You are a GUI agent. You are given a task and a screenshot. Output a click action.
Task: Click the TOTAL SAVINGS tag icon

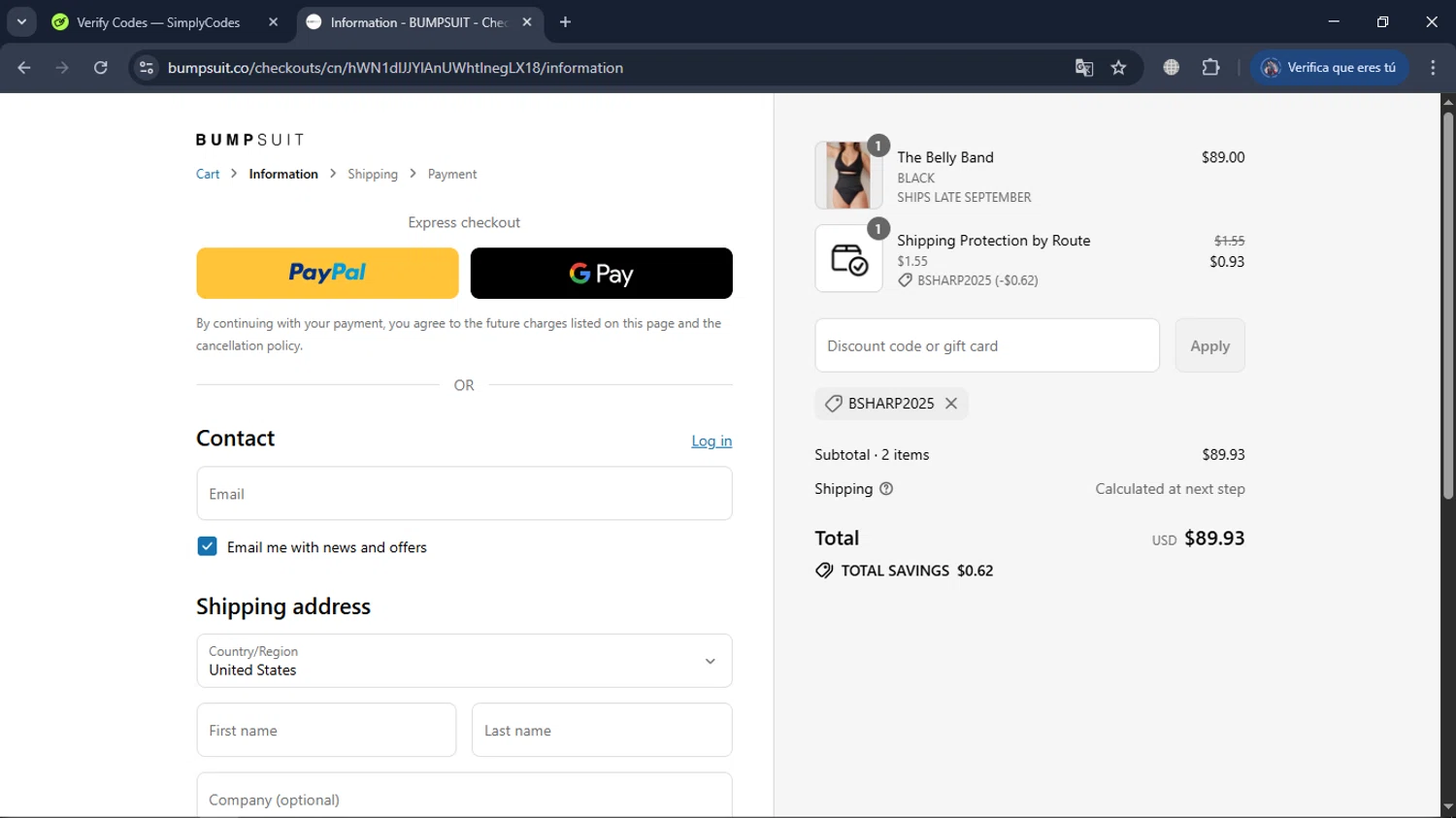(x=824, y=571)
